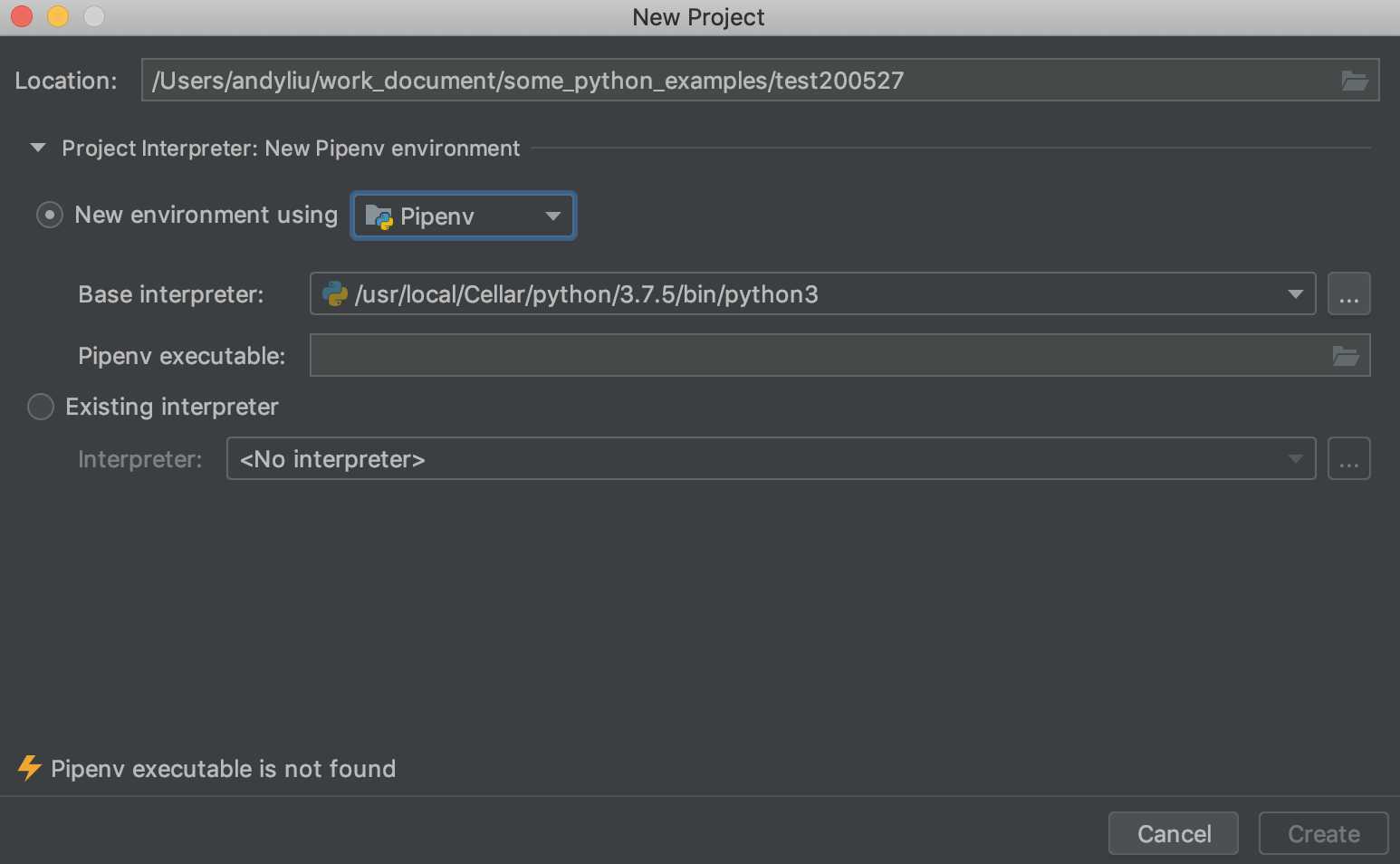Click the folder icon in Pipenv executable field
This screenshot has height=864, width=1400.
tap(1346, 356)
